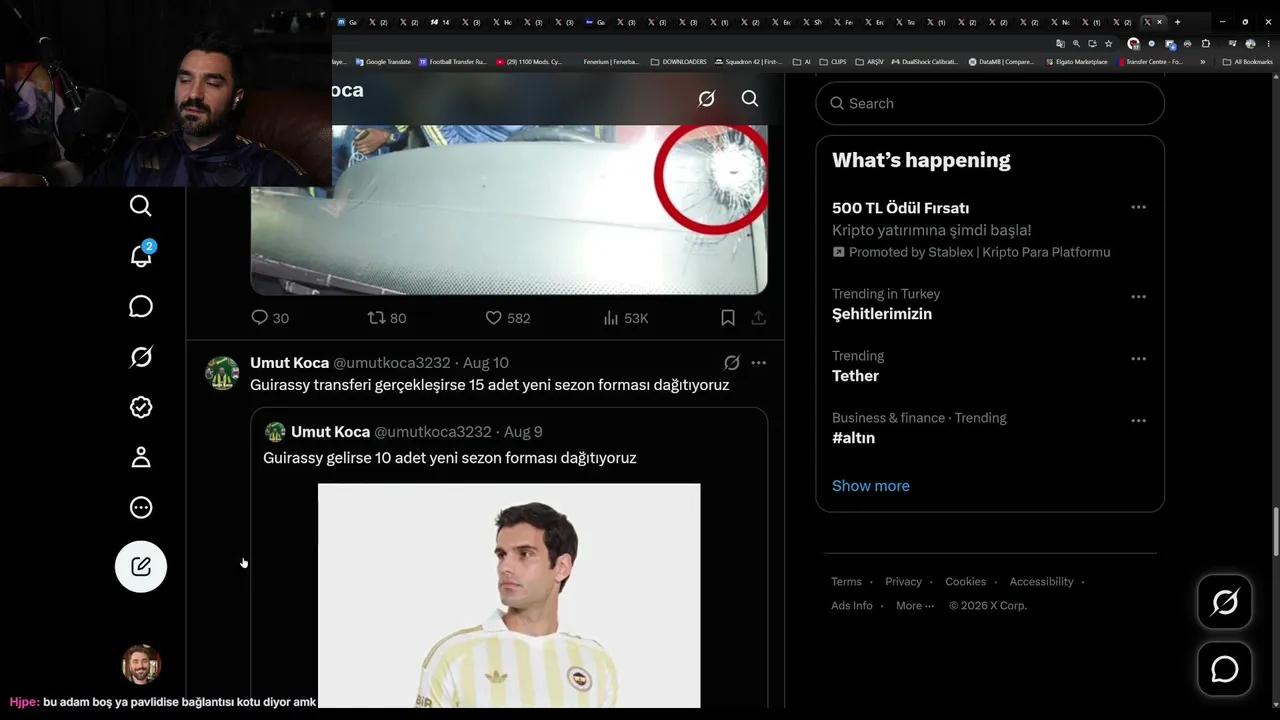
Task: Open the Aug 10 timestamp link
Action: 486,363
